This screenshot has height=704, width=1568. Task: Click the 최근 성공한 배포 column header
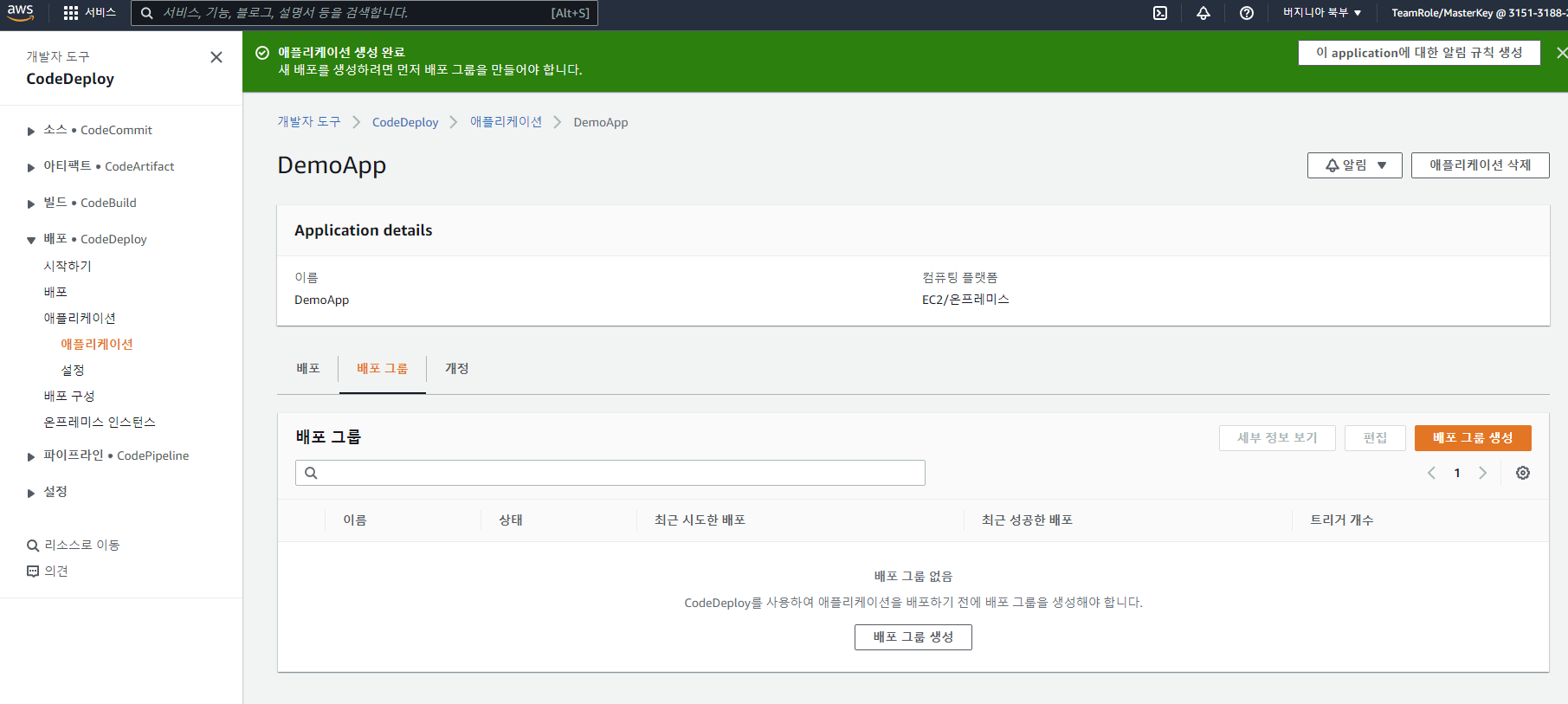pyautogui.click(x=1027, y=520)
